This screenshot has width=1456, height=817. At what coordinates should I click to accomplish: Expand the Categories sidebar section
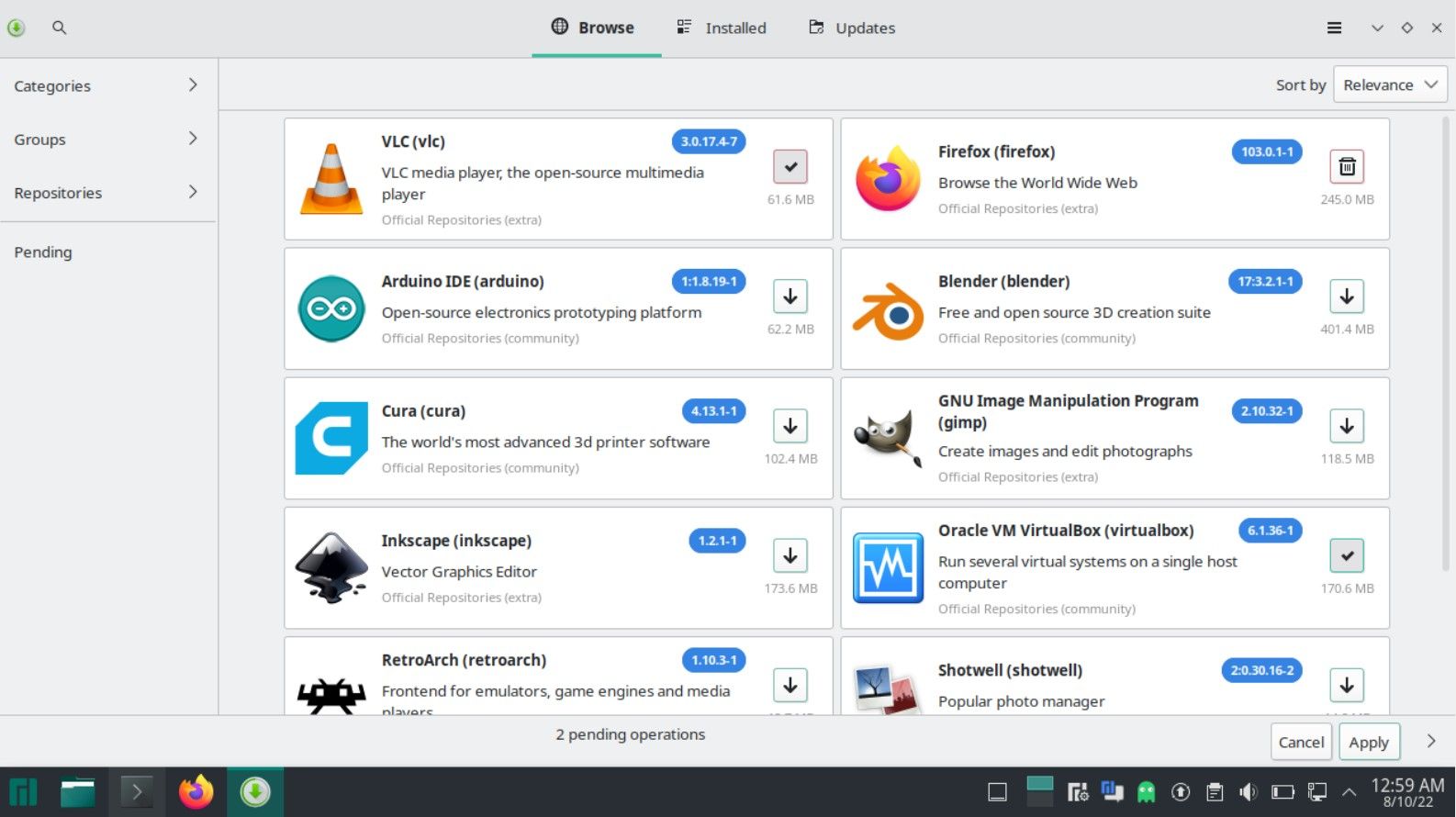[x=108, y=85]
